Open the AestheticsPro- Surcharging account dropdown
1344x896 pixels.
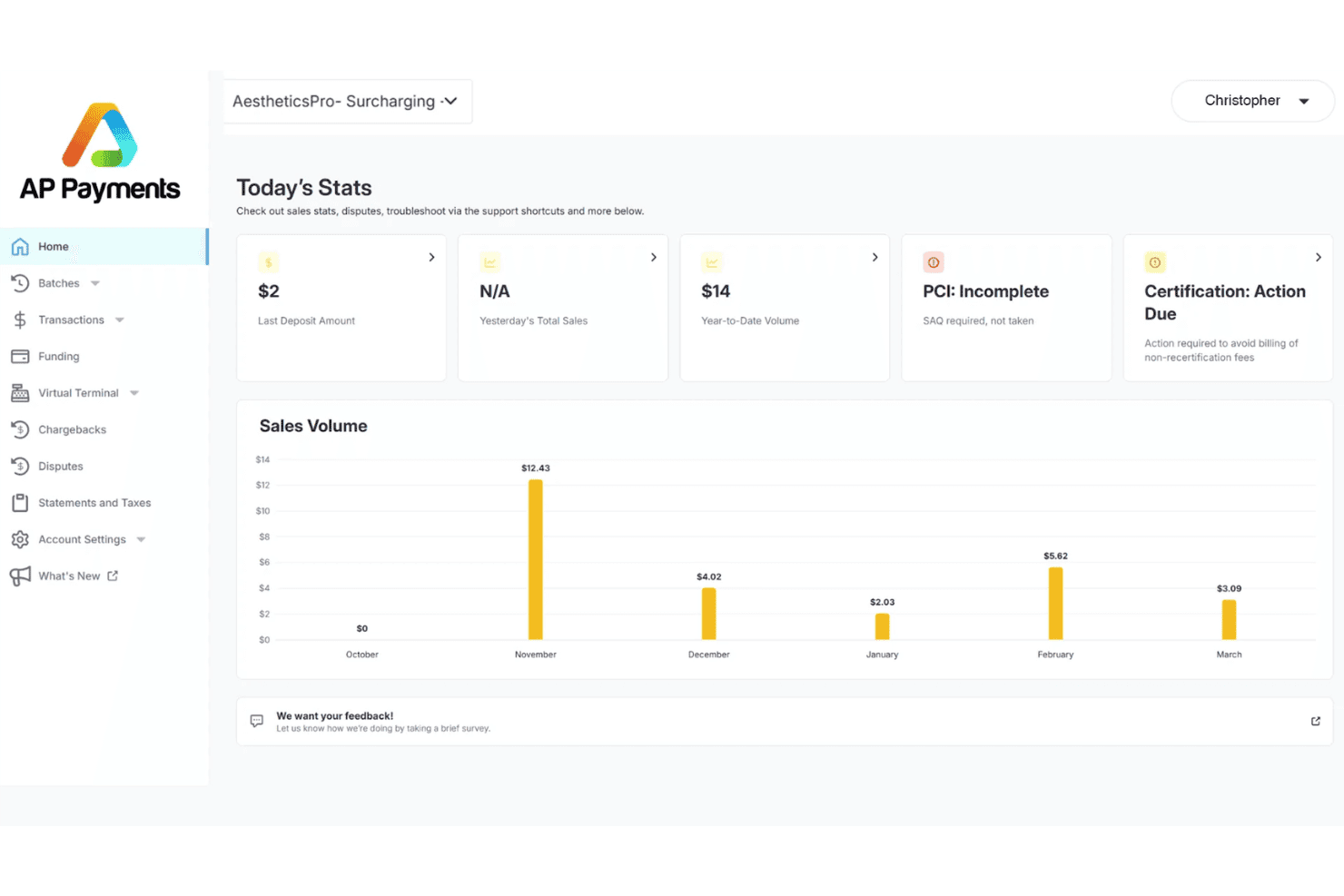347,101
